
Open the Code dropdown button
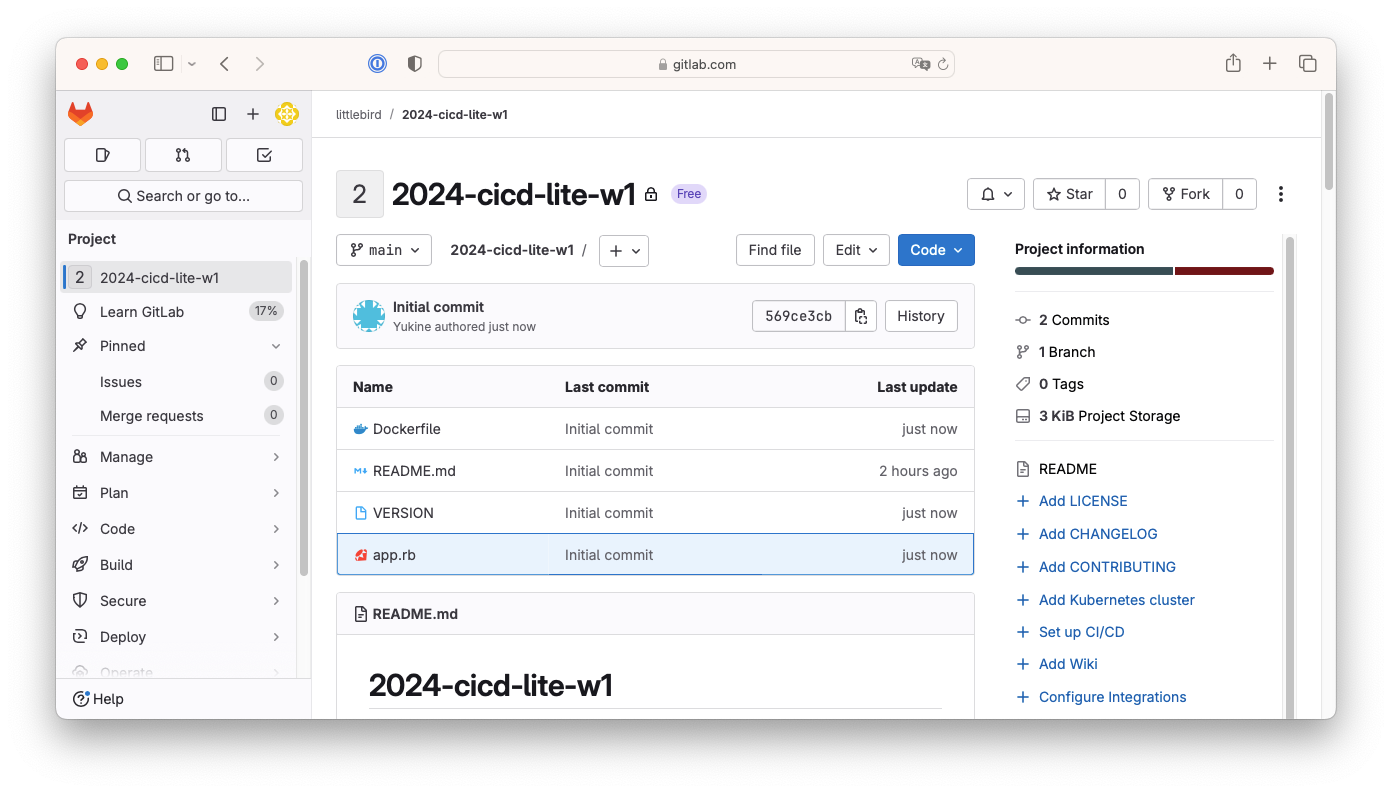coord(936,250)
